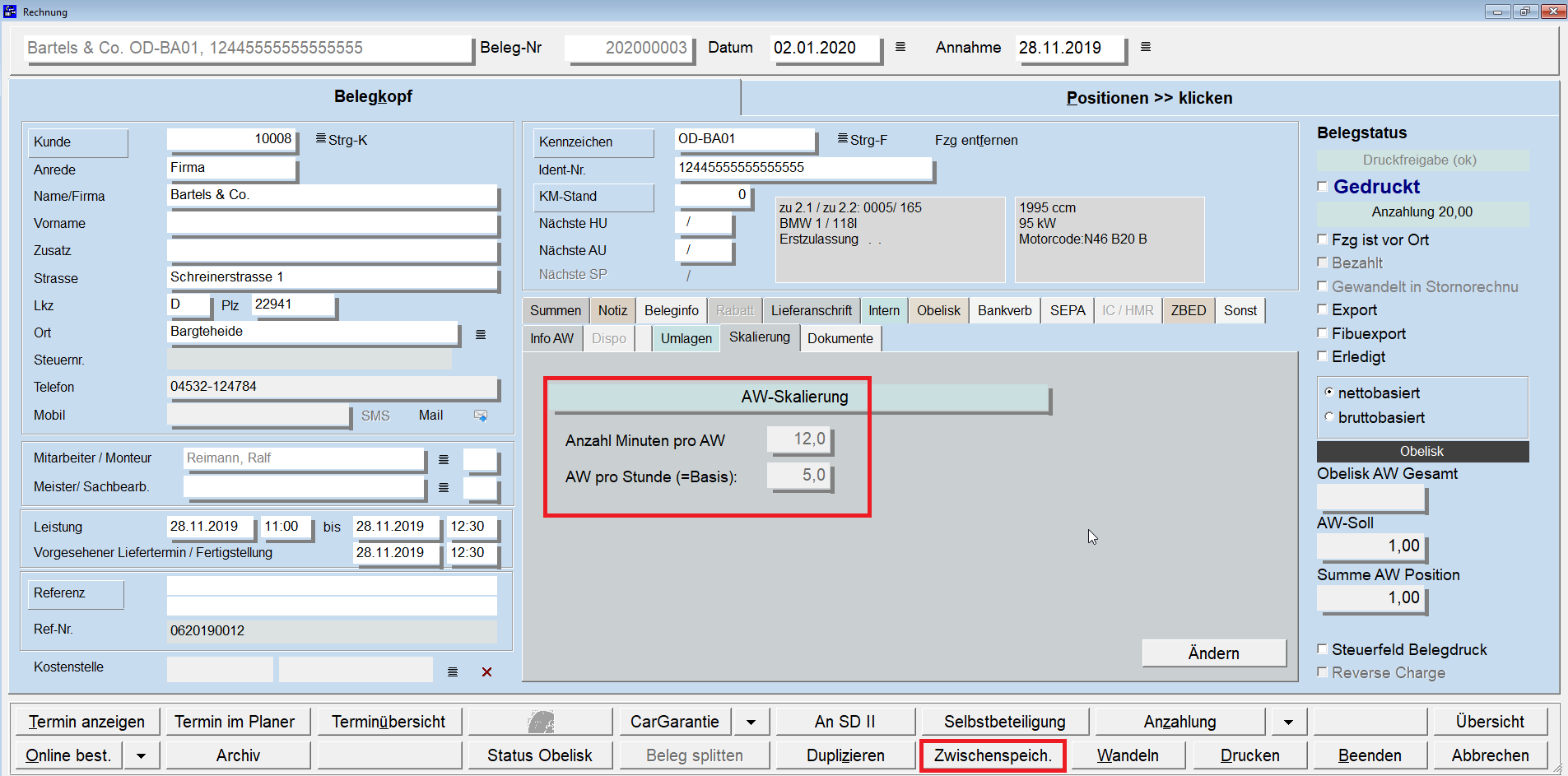Click the Ändern button
This screenshot has width=1568, height=776.
click(1214, 653)
